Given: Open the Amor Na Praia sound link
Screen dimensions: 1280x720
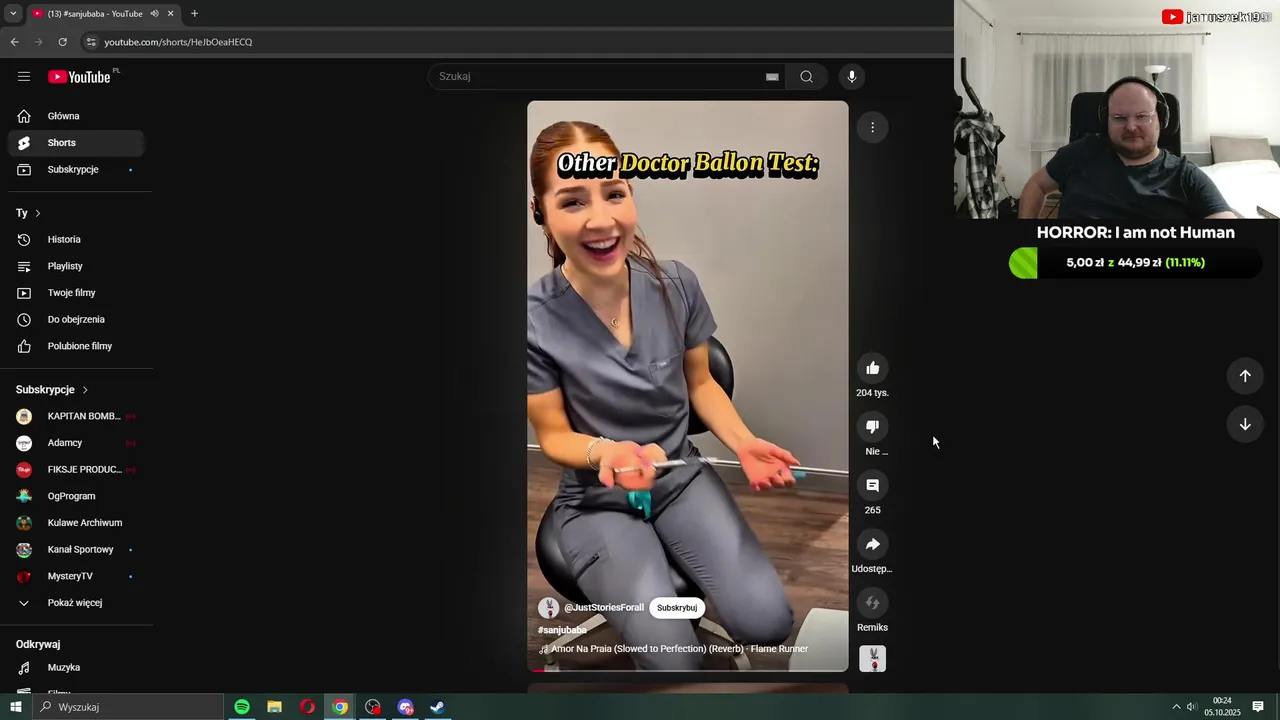Looking at the screenshot, I should coord(673,649).
